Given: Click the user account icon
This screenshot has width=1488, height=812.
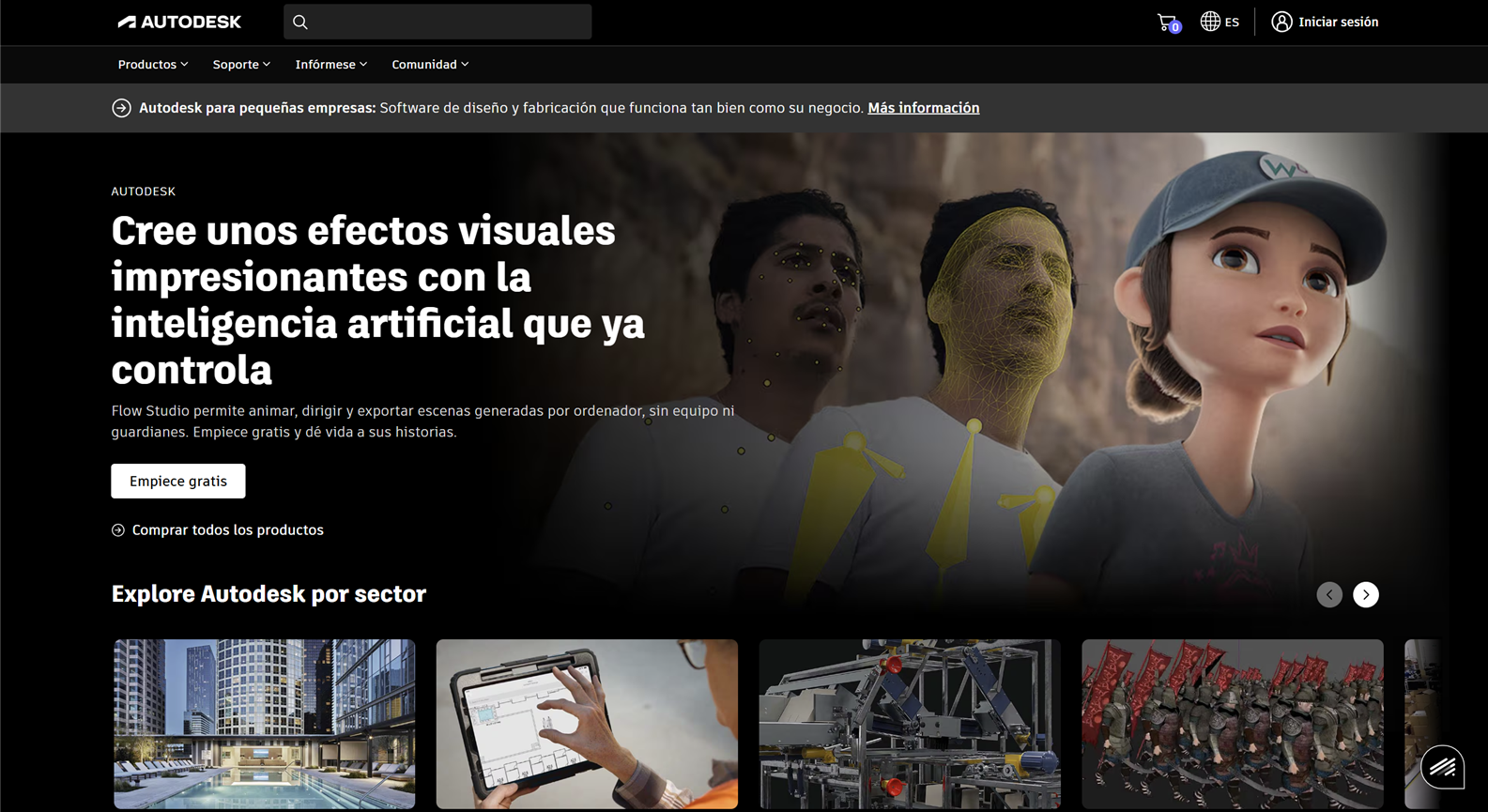Looking at the screenshot, I should (x=1281, y=22).
